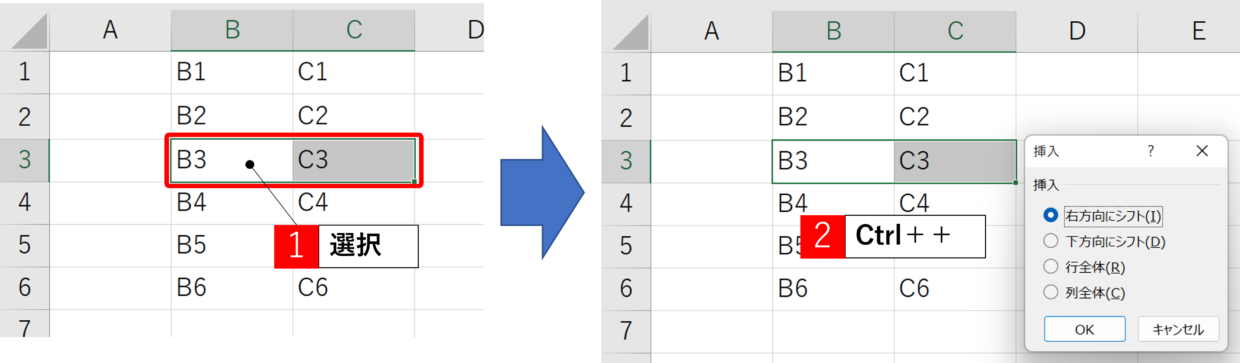
Task: Click cell C6 in the right sheet
Action: tap(955, 288)
